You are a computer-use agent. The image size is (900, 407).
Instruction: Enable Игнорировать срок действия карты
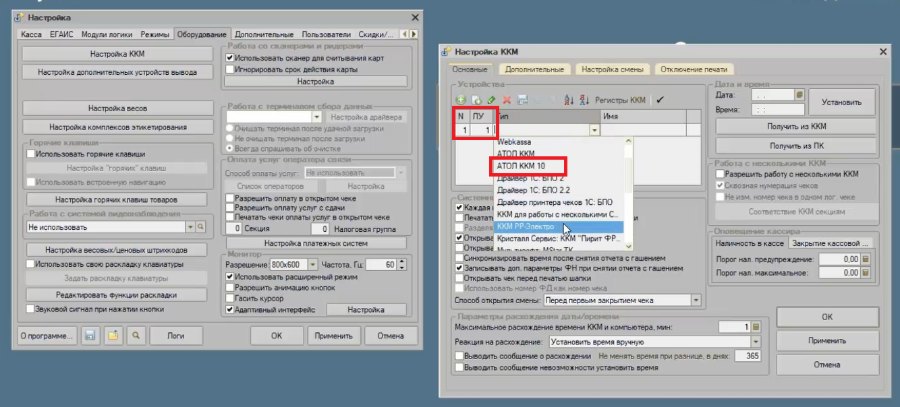point(230,69)
